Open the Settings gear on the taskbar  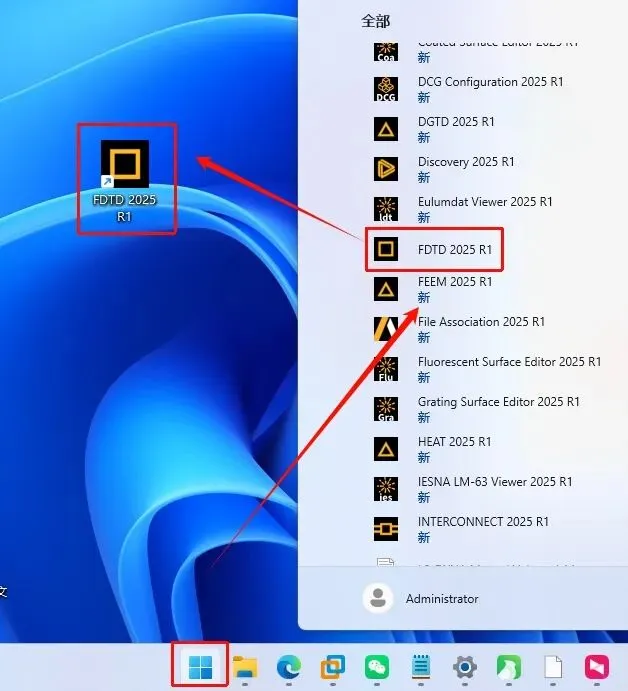click(465, 667)
